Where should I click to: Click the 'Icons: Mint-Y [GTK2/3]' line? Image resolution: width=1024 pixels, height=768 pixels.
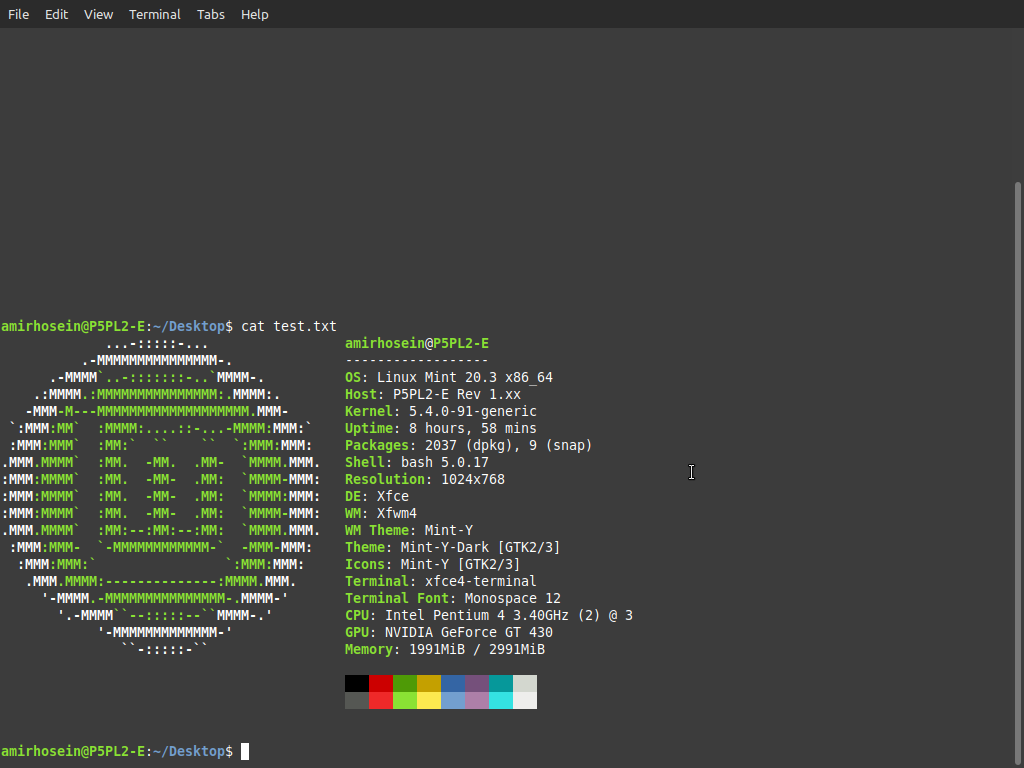click(432, 564)
